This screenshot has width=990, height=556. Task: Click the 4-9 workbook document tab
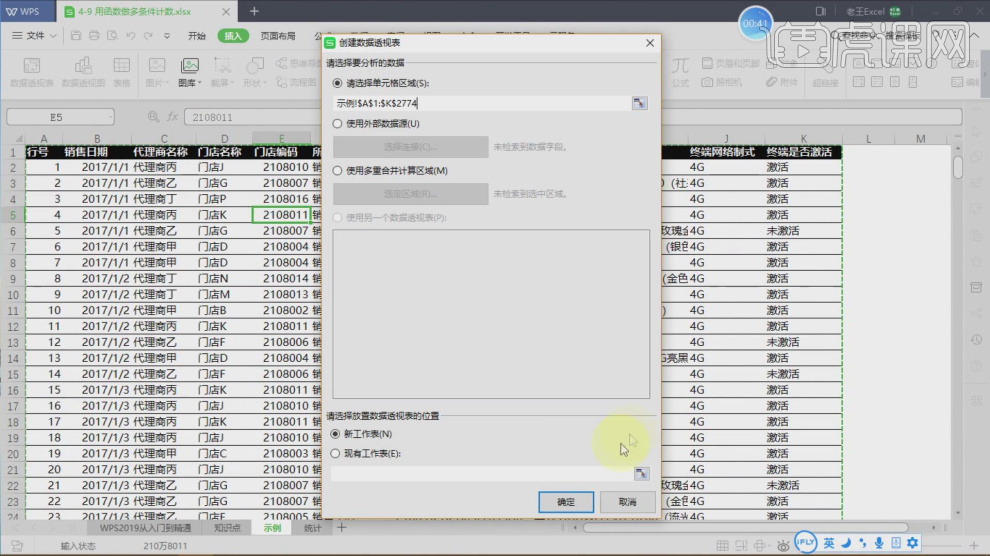[x=145, y=11]
